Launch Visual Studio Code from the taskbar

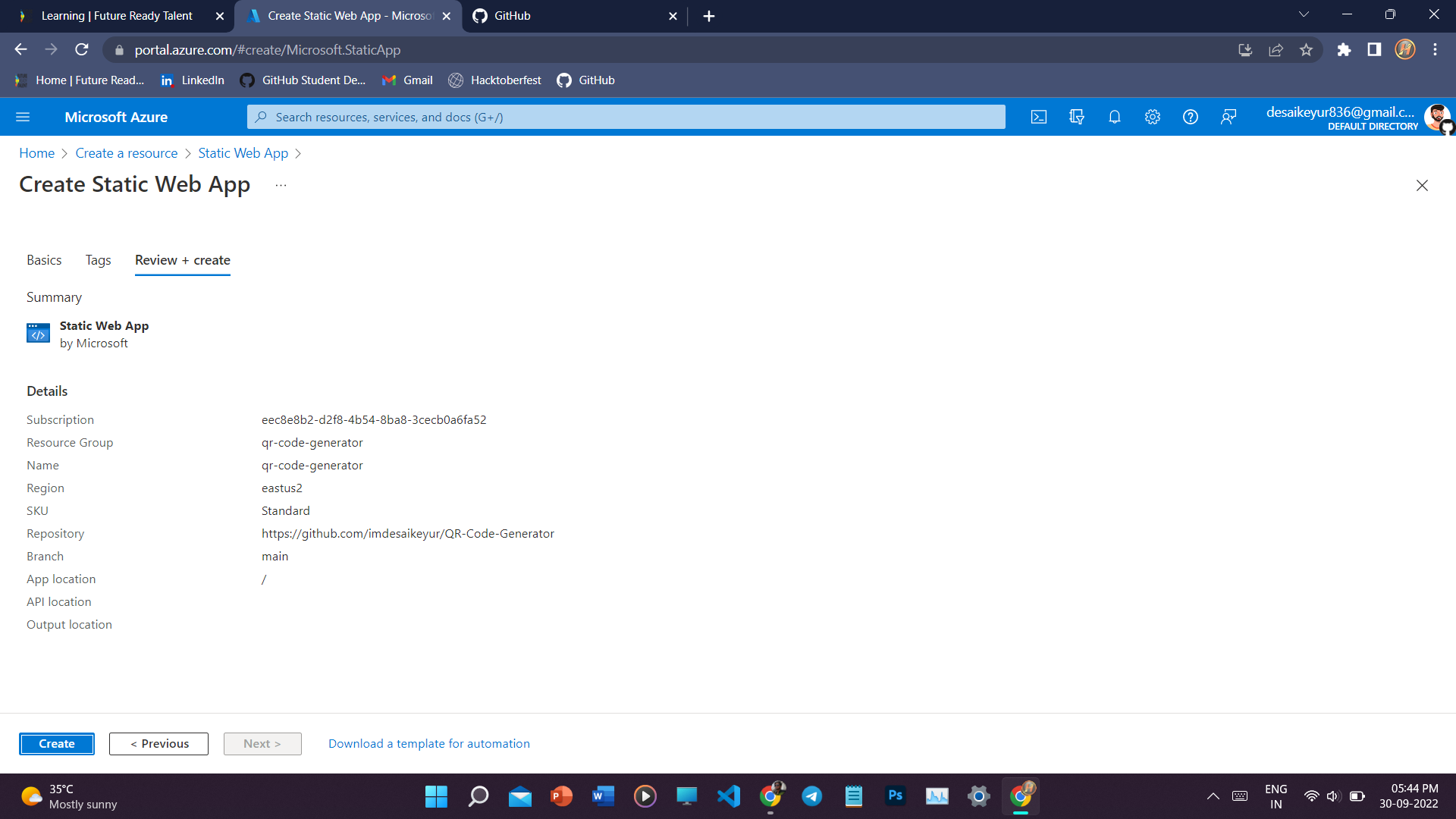pos(729,796)
